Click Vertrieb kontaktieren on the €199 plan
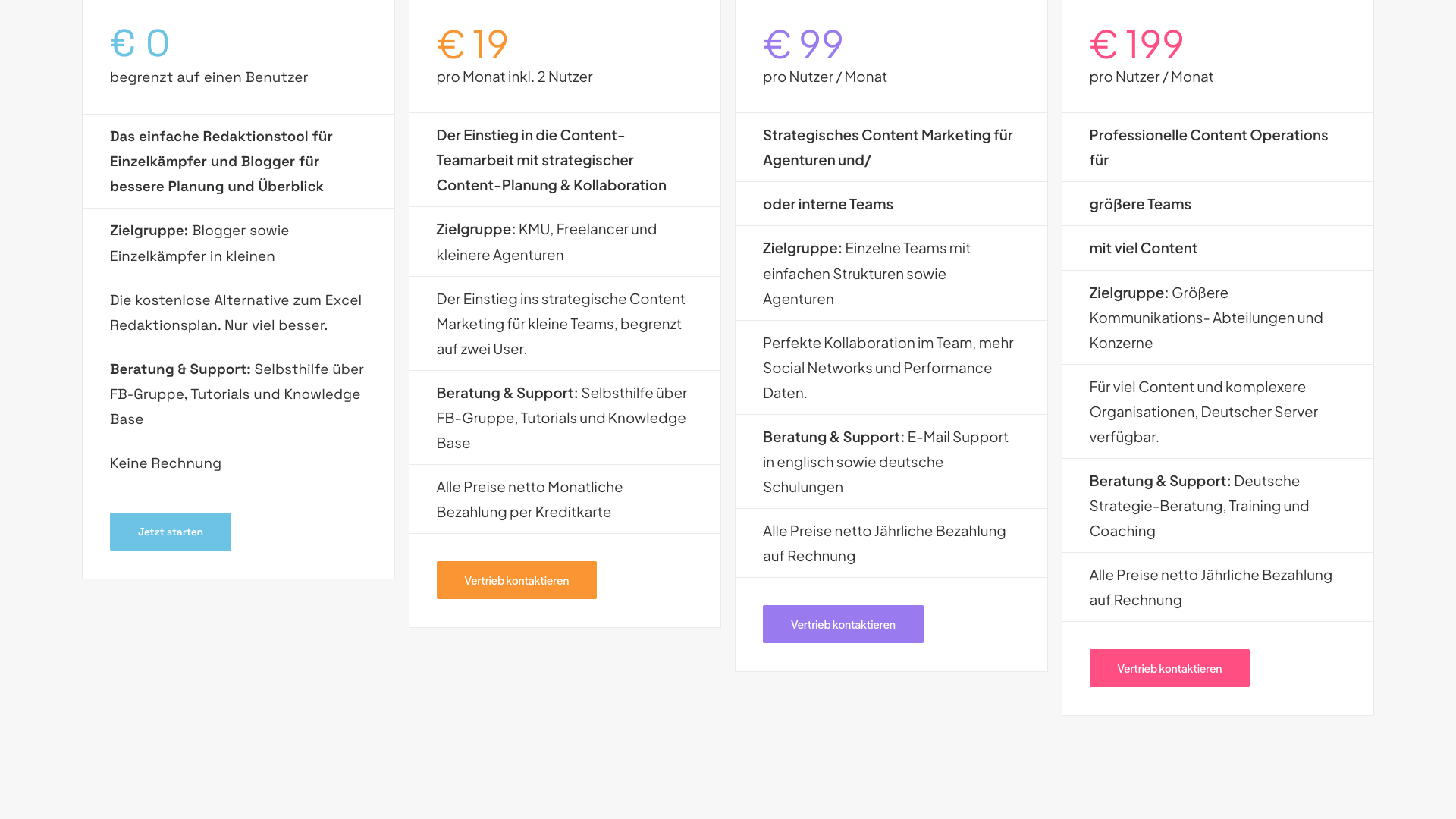 coord(1169,667)
